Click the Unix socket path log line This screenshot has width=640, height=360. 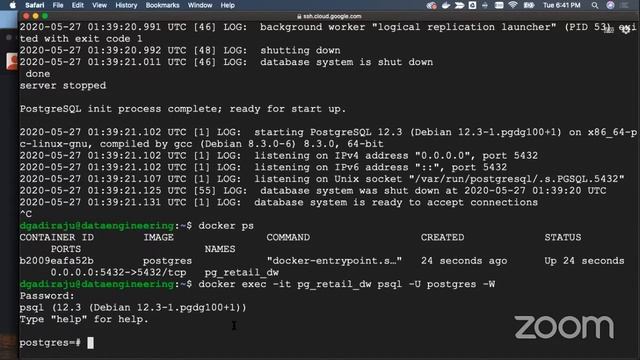pos(322,179)
